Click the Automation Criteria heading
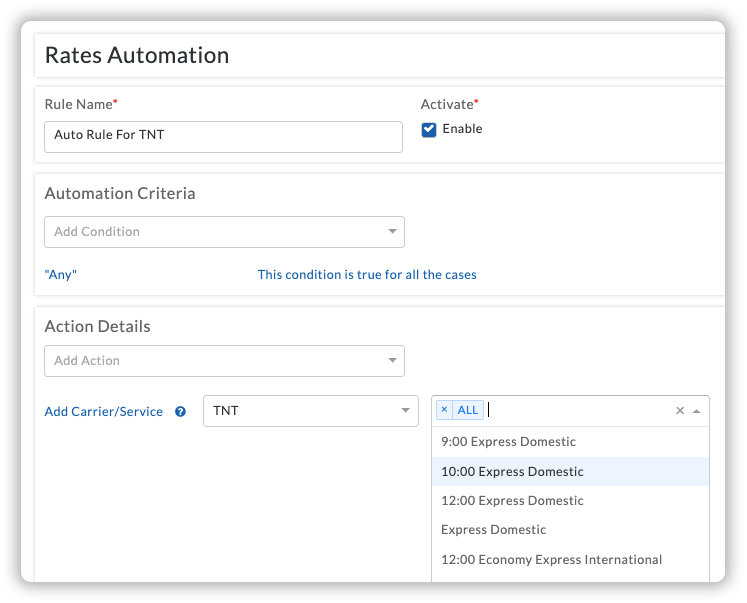 pyautogui.click(x=120, y=193)
